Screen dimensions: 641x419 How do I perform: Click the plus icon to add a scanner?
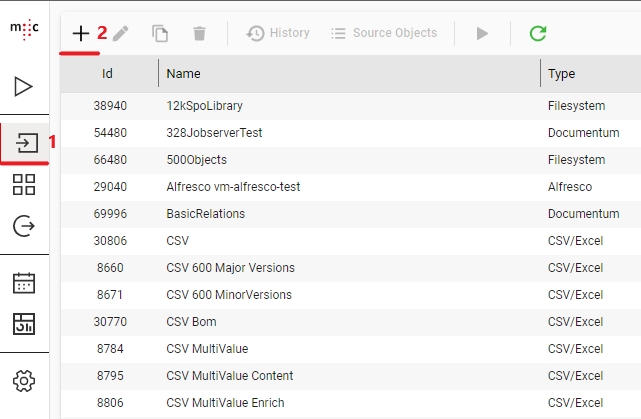[x=81, y=33]
